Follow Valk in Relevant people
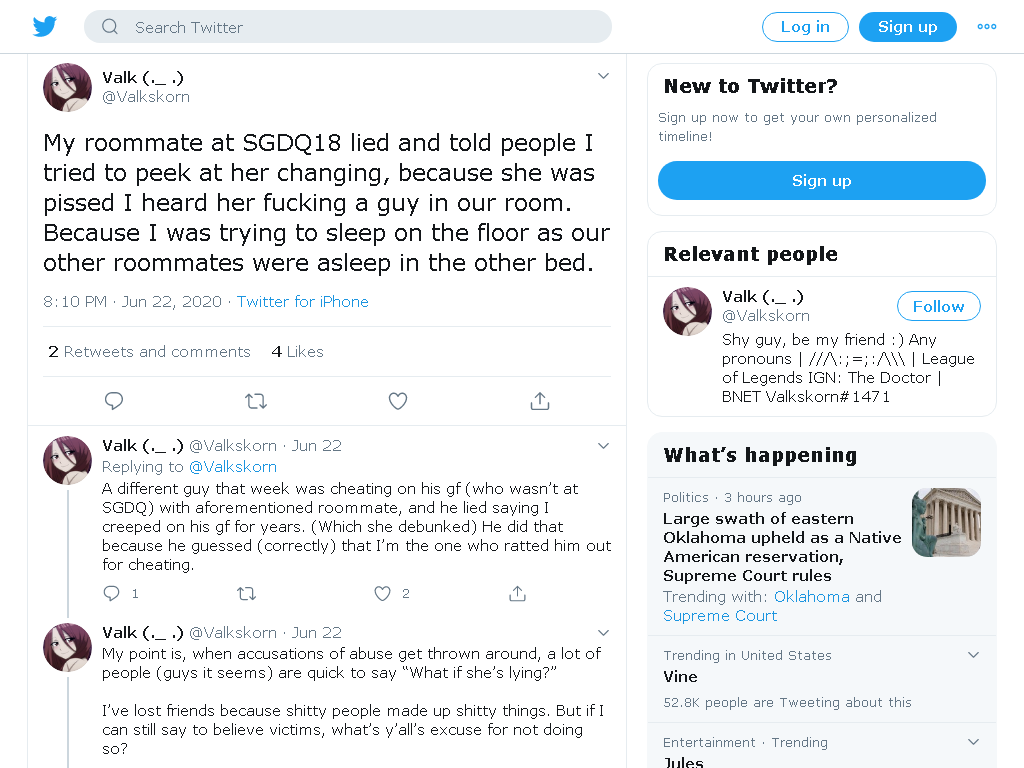Viewport: 1024px width, 768px height. point(938,306)
